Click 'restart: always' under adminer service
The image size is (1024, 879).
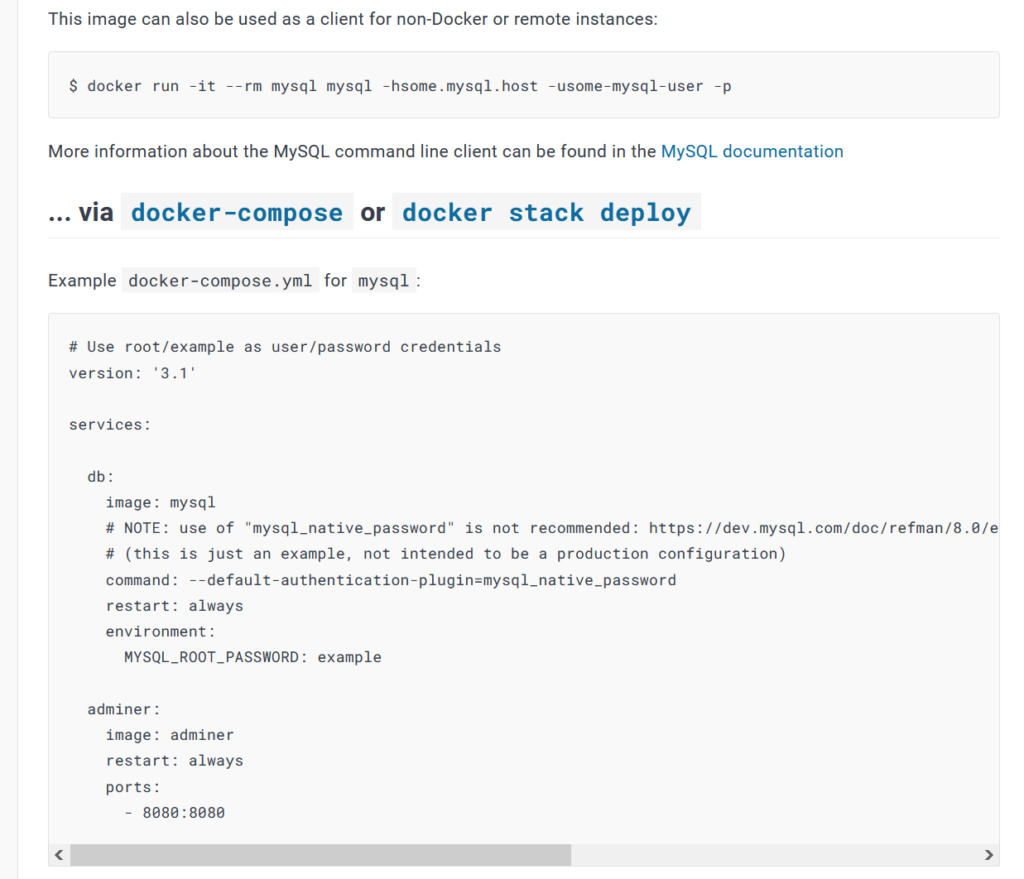[174, 761]
